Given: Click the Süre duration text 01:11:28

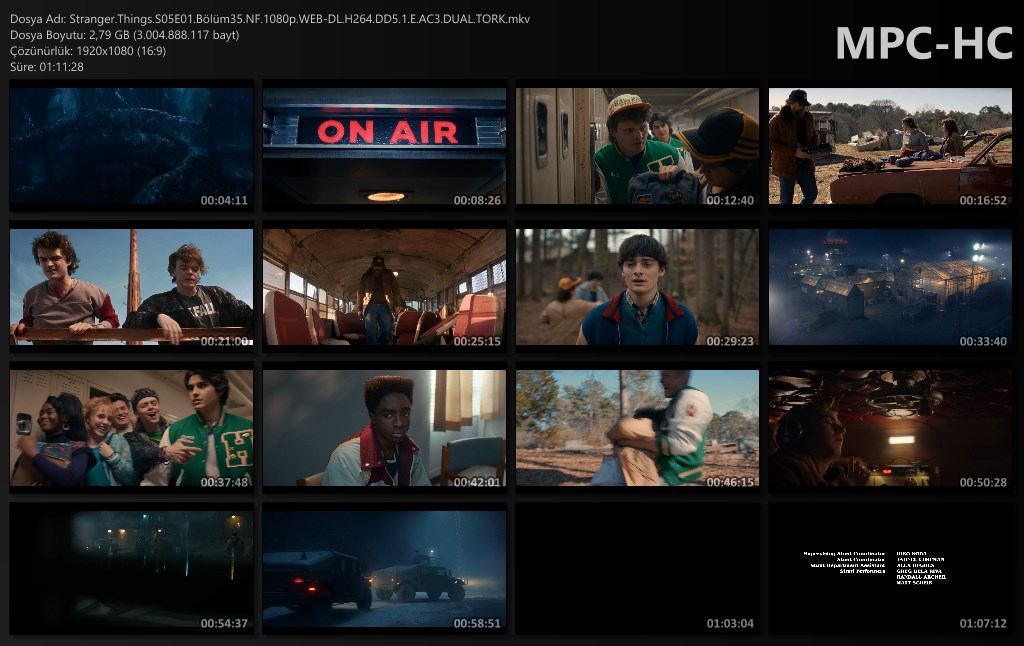Looking at the screenshot, I should click(x=46, y=67).
